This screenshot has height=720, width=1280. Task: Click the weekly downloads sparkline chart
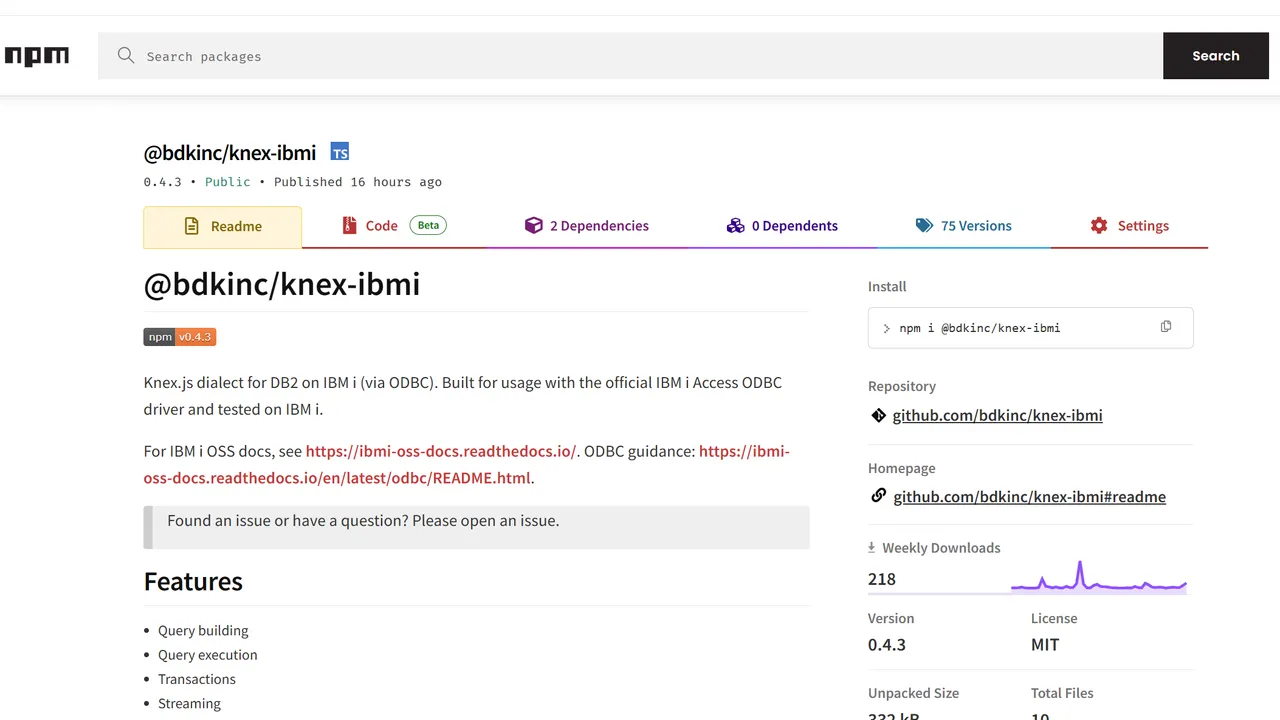(1098, 578)
